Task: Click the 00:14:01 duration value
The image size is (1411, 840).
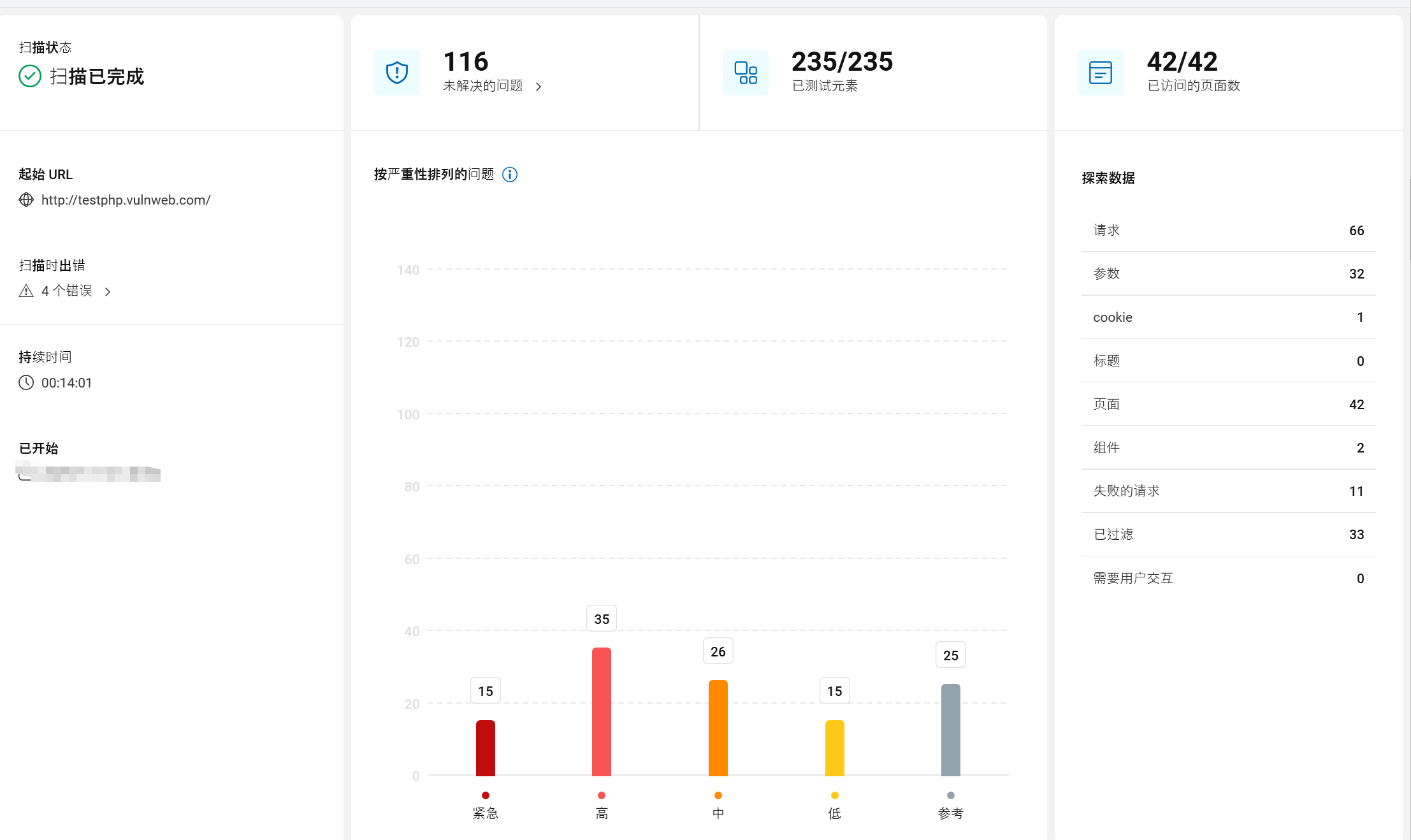Action: (67, 383)
